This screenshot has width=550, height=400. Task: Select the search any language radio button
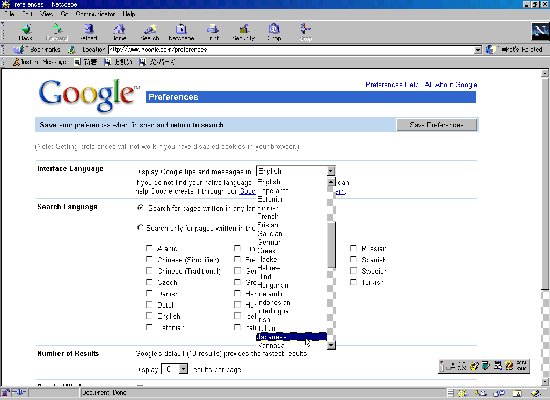[140, 208]
